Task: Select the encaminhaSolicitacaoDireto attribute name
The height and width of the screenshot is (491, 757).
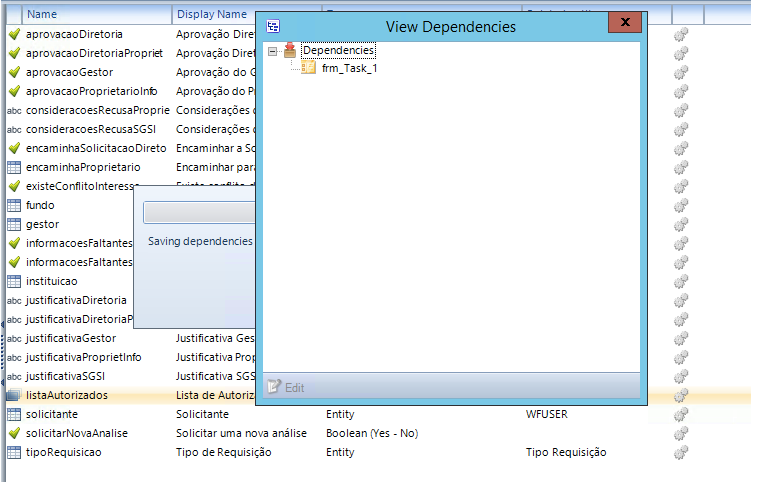Action: 96,148
